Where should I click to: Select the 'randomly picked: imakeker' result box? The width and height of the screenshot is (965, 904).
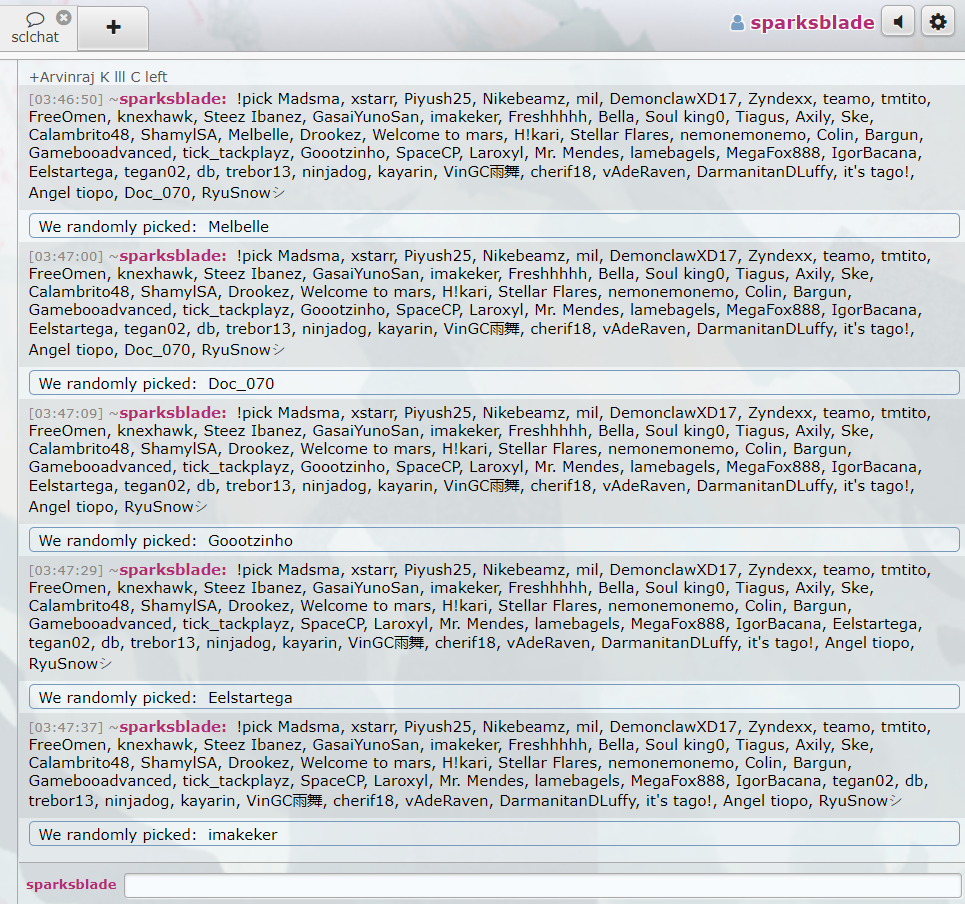pyautogui.click(x=494, y=834)
